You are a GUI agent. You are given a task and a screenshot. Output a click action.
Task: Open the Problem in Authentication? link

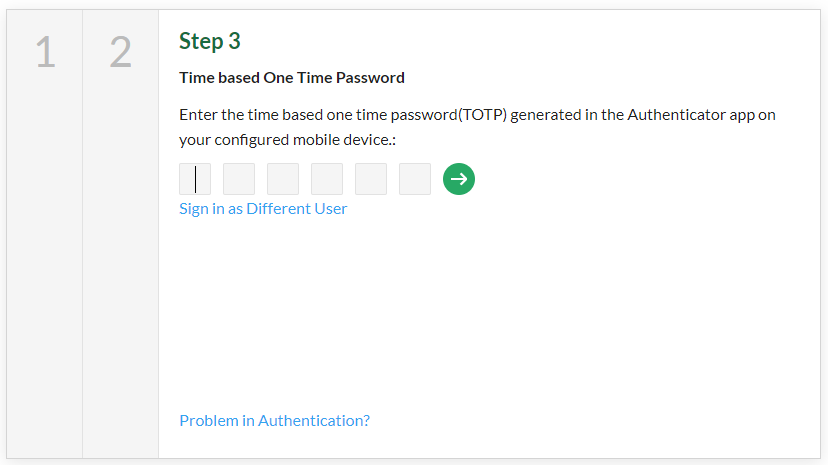pos(274,420)
